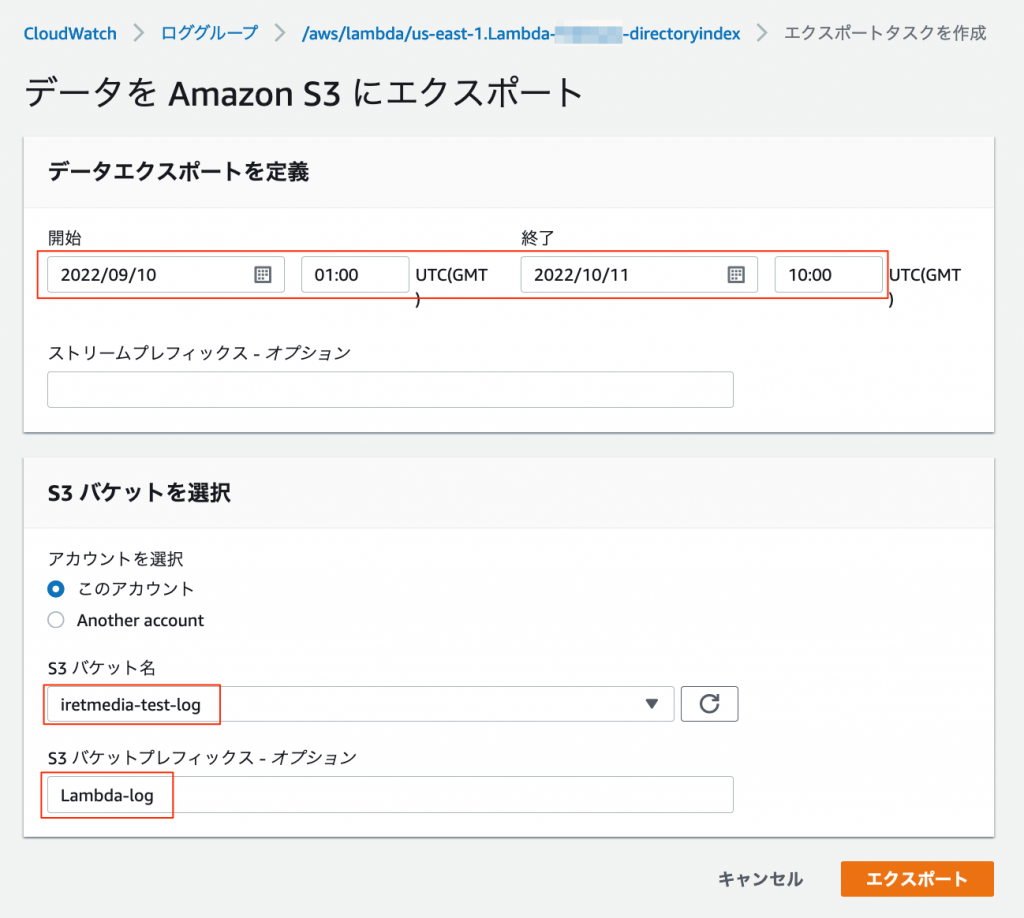1024x918 pixels.
Task: Select the このアカウント radio button
Action: tap(56, 589)
